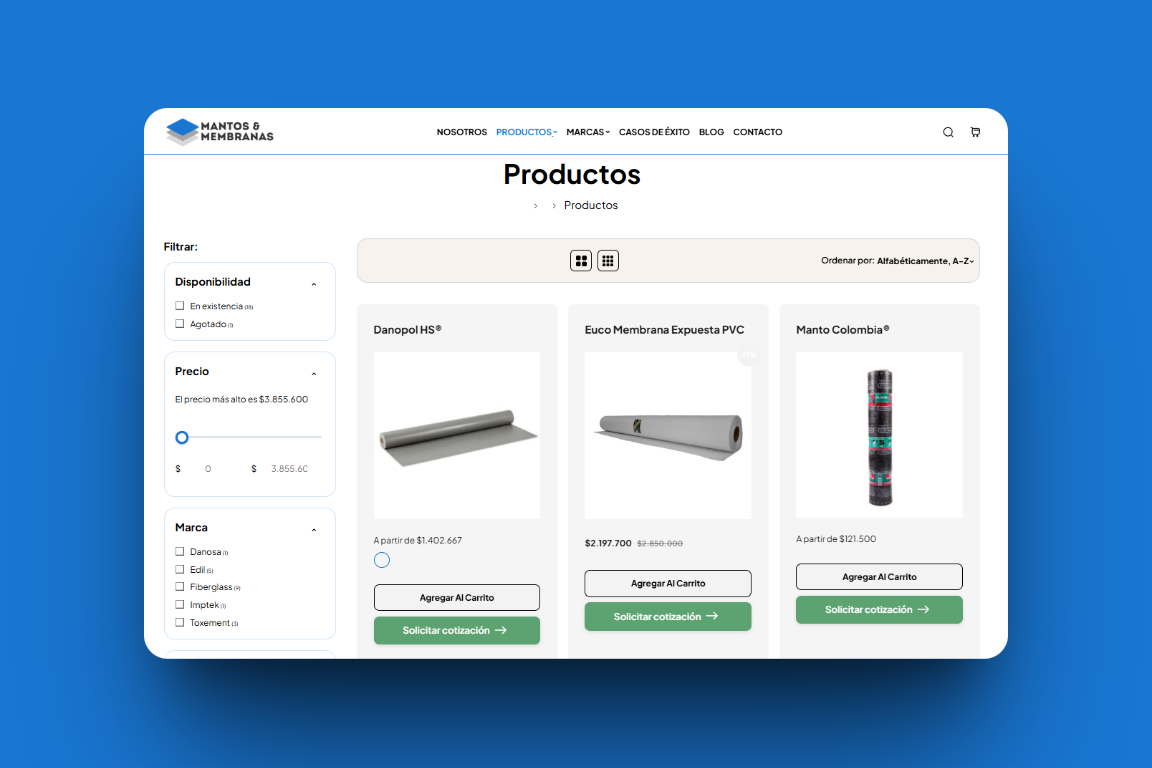1152x768 pixels.
Task: Filter by Danosa brand
Action: [179, 552]
